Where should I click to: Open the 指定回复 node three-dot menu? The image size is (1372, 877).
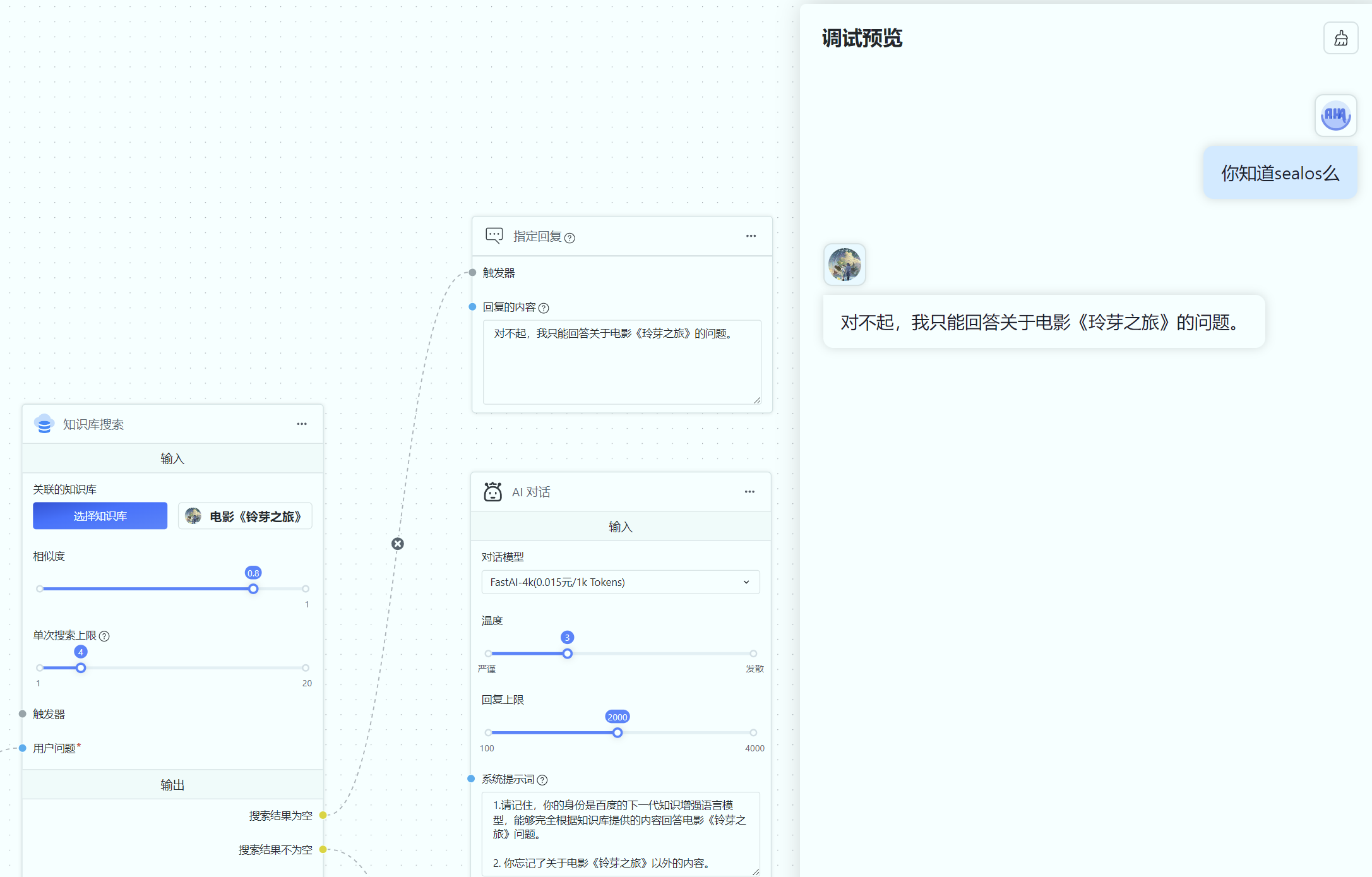pyautogui.click(x=751, y=236)
